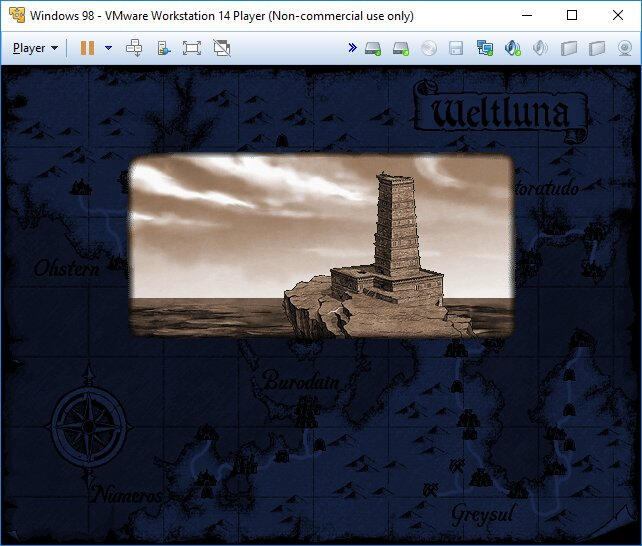Click the lighthouse tower in the image
This screenshot has width=642, height=546.
tap(397, 230)
